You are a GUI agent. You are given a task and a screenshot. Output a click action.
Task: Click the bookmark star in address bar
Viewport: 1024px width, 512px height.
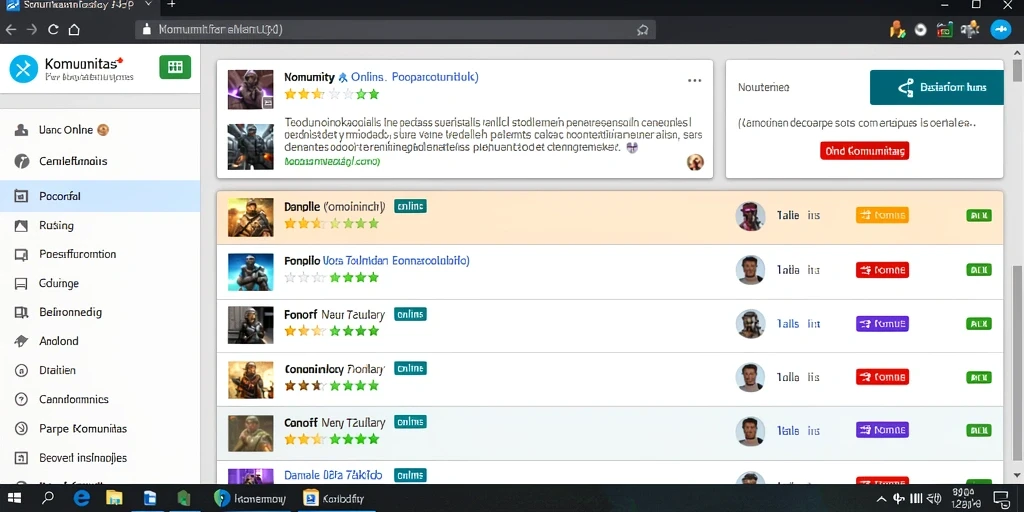(642, 30)
